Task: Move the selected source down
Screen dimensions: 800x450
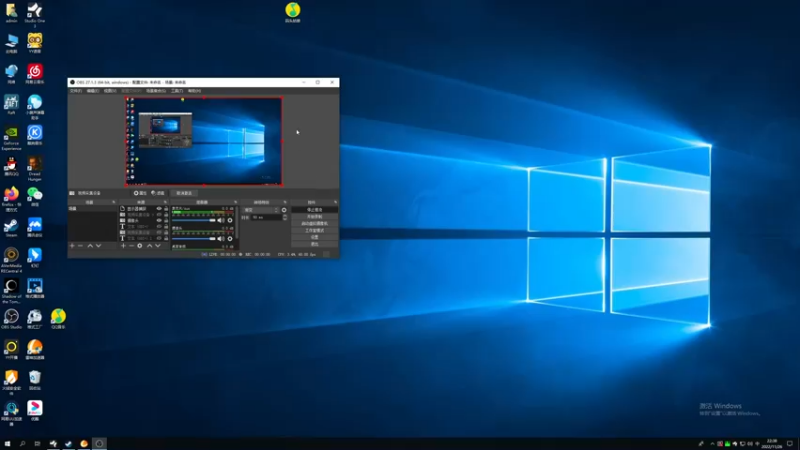Action: 158,246
